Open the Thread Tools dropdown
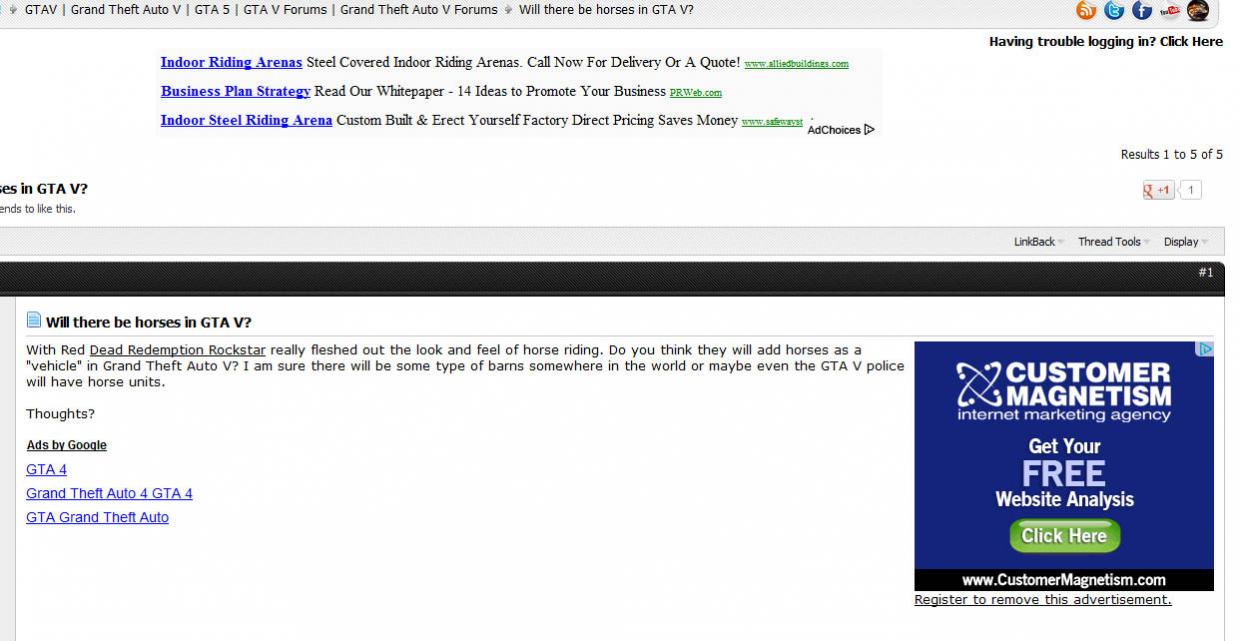The height and width of the screenshot is (641, 1240). point(1109,242)
